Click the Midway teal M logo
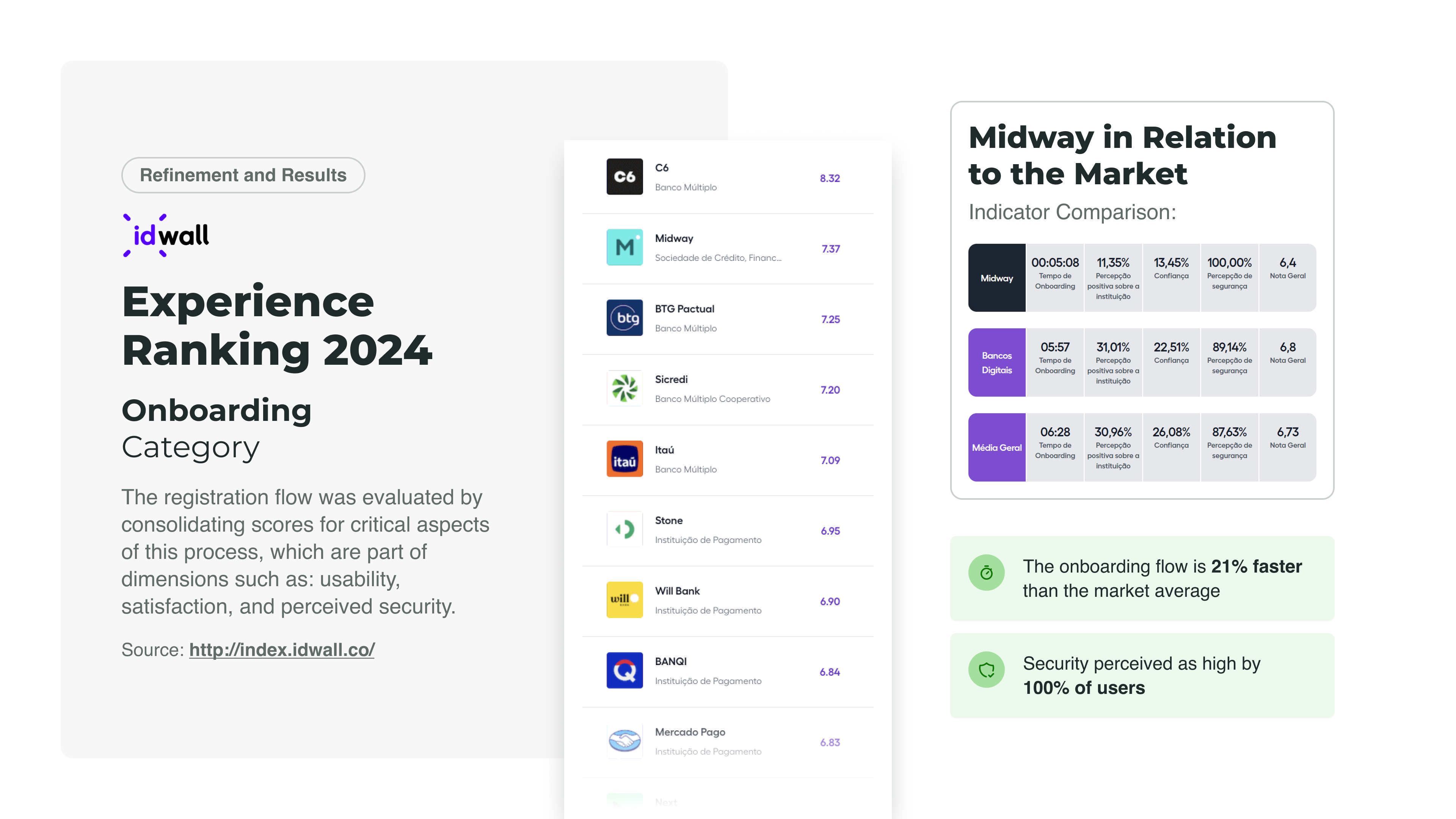The width and height of the screenshot is (1456, 819). pyautogui.click(x=624, y=248)
